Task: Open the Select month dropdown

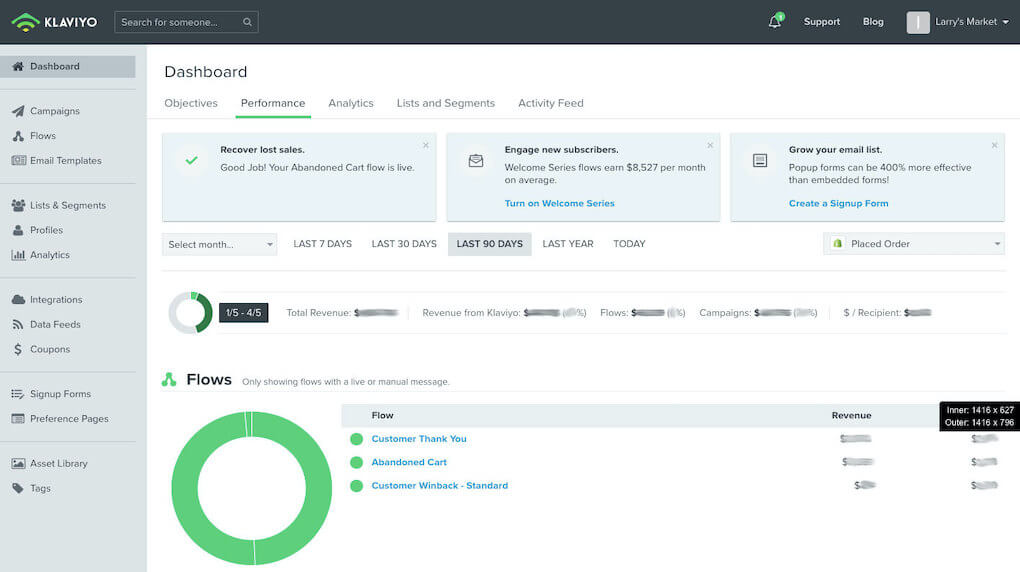Action: tap(220, 244)
